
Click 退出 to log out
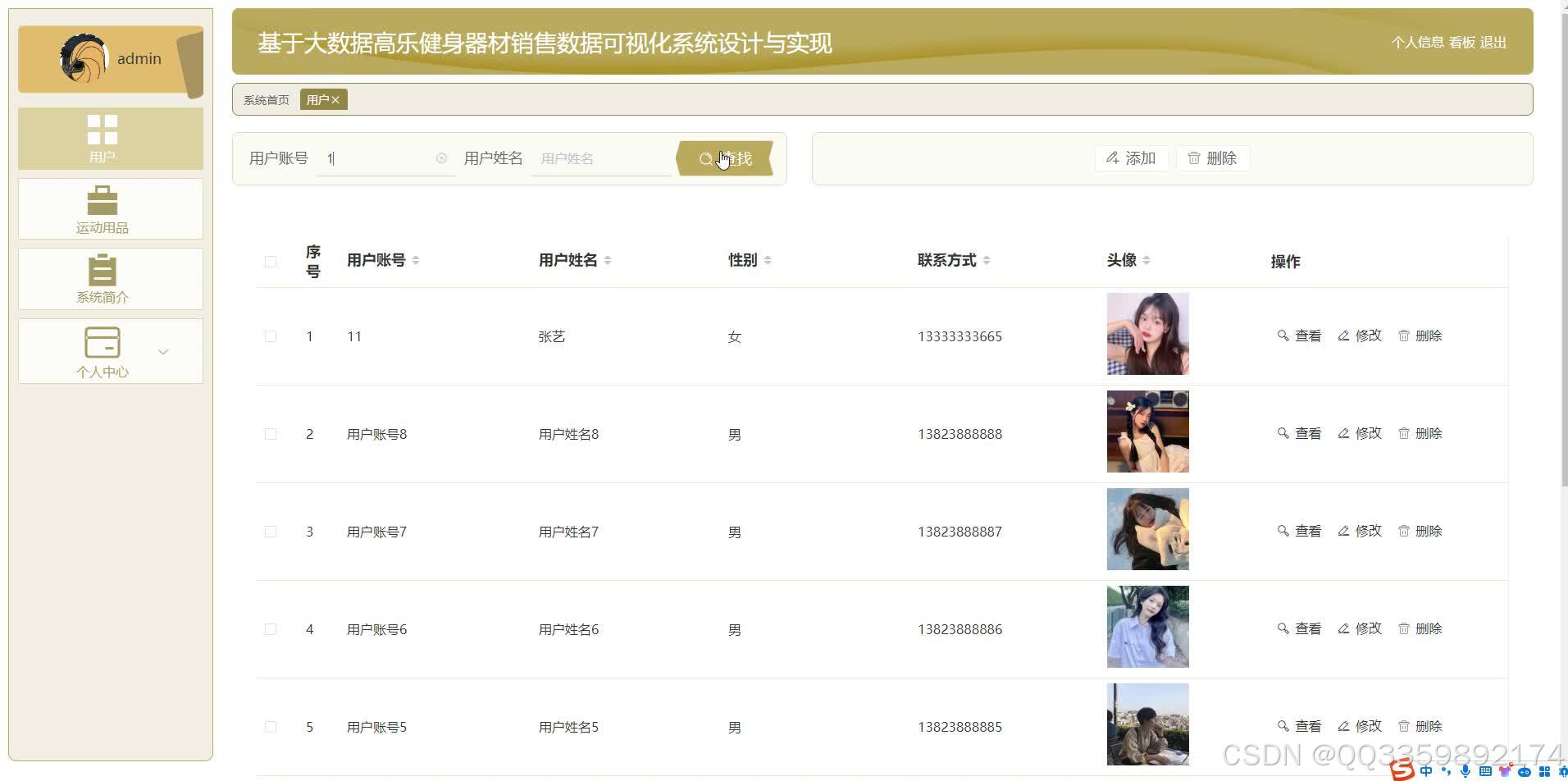click(1493, 42)
